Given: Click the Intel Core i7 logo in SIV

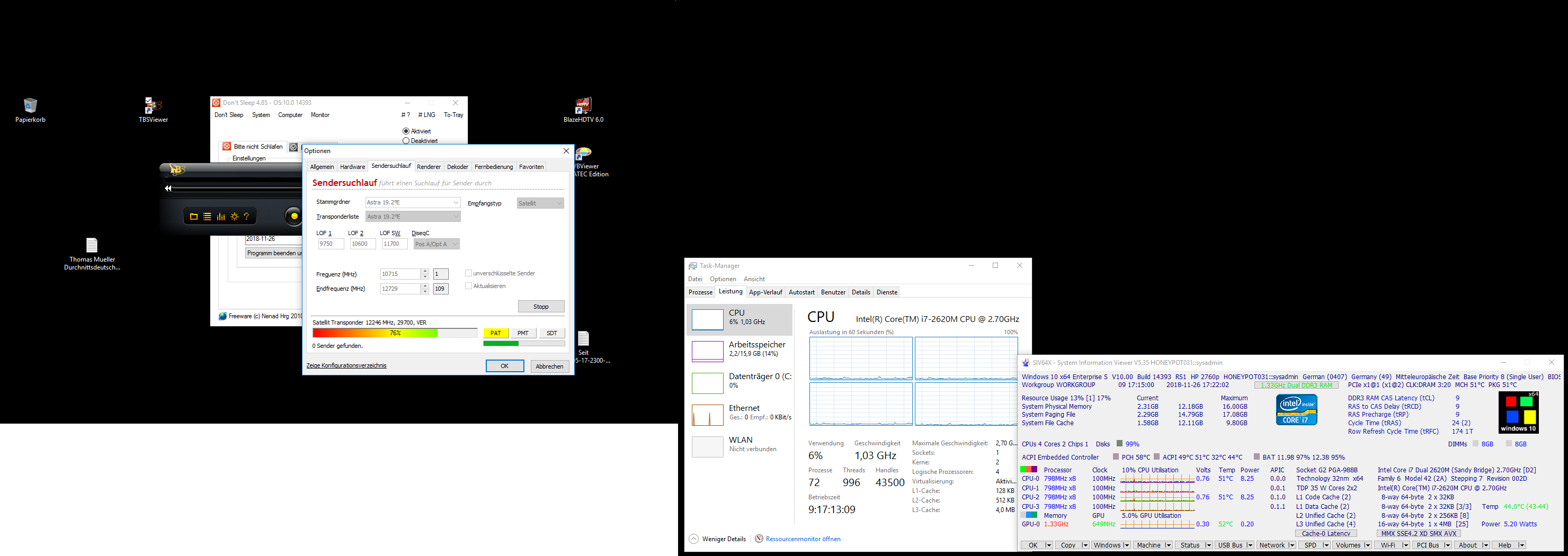Looking at the screenshot, I should point(1297,409).
